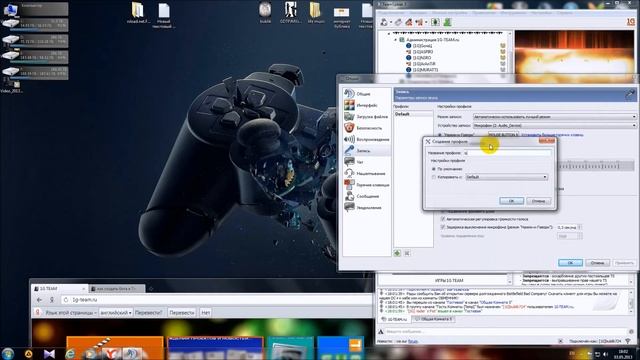Image resolution: width=640 pixels, height=360 pixels.
Task: Click TeamSpeak toolbar mute microphone icon
Action: (x=419, y=22)
